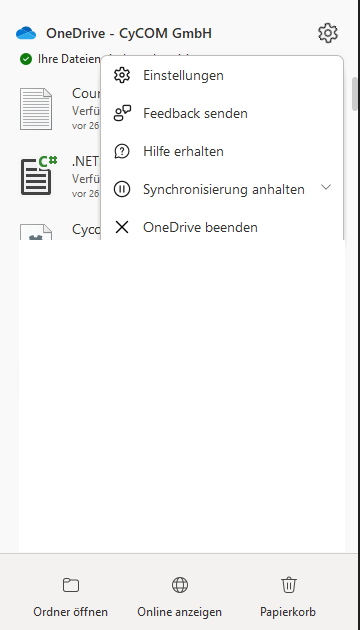Click the green sync status checkmark
Image resolution: width=360 pixels, height=630 pixels.
(x=26, y=59)
